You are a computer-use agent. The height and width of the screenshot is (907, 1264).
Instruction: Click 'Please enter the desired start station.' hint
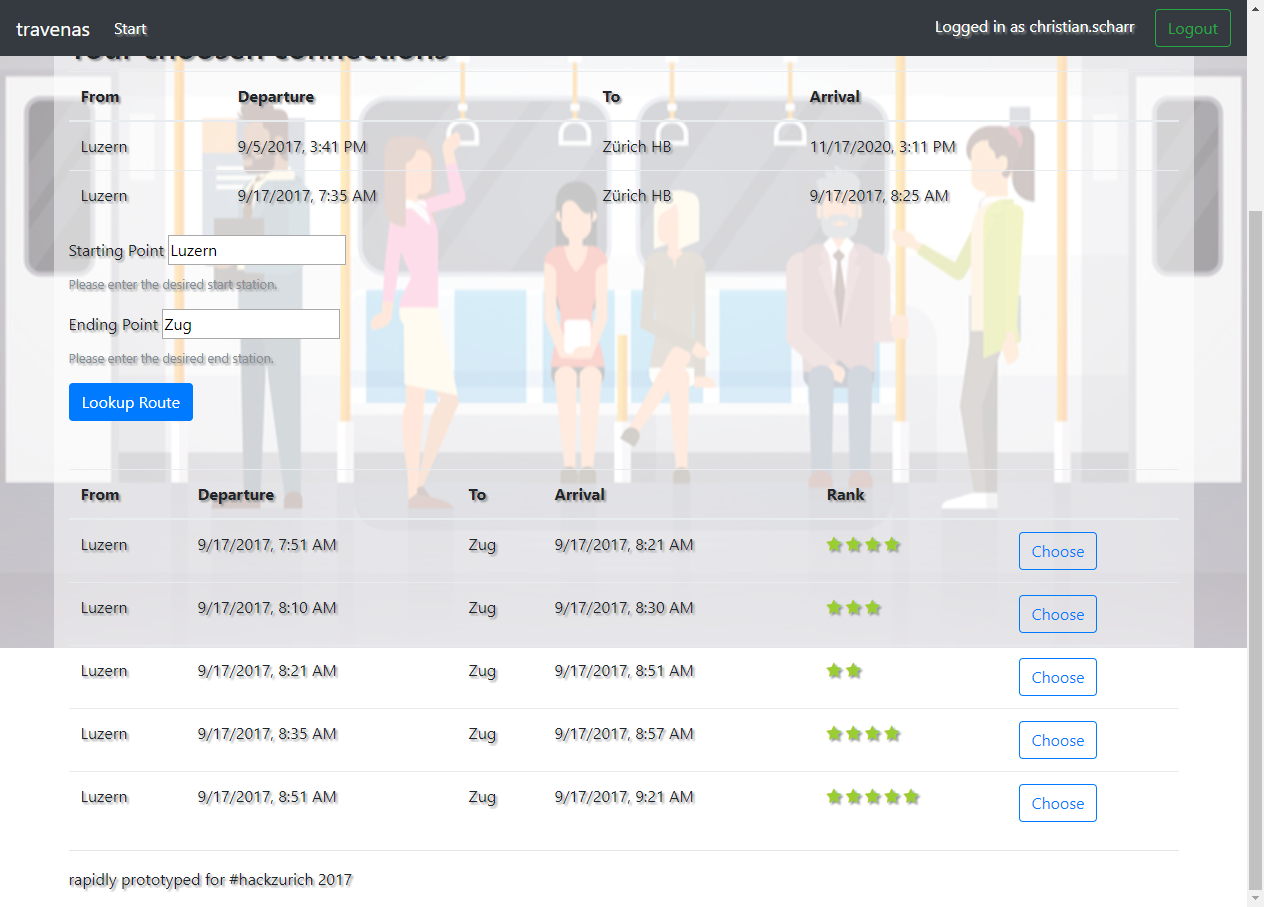pyautogui.click(x=173, y=285)
